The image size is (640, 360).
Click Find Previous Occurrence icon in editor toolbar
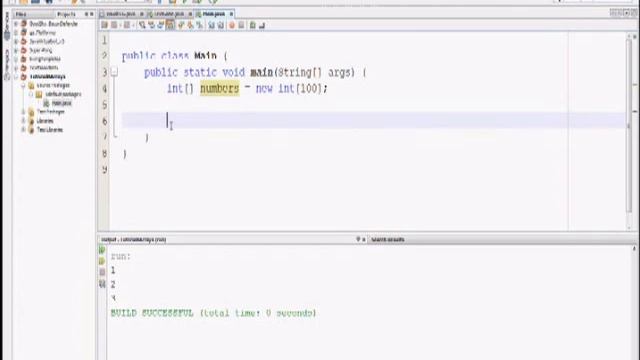pos(151,25)
